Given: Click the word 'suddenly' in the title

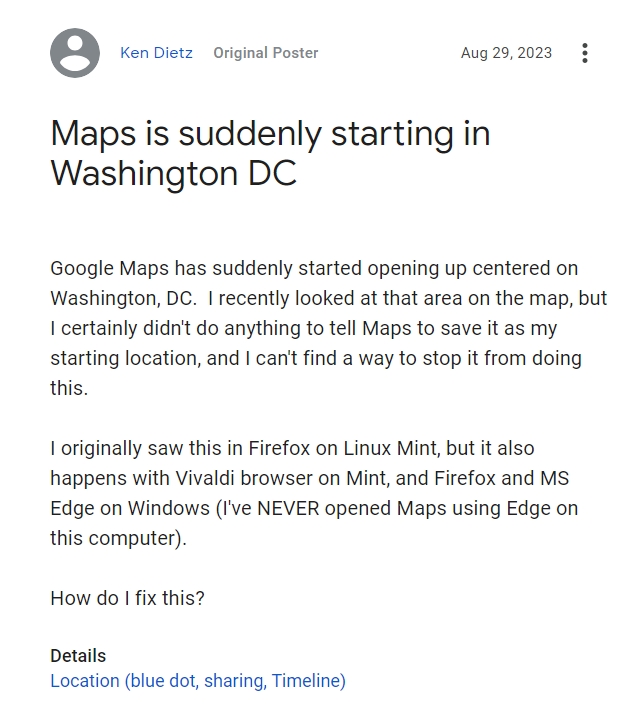Looking at the screenshot, I should [x=250, y=134].
